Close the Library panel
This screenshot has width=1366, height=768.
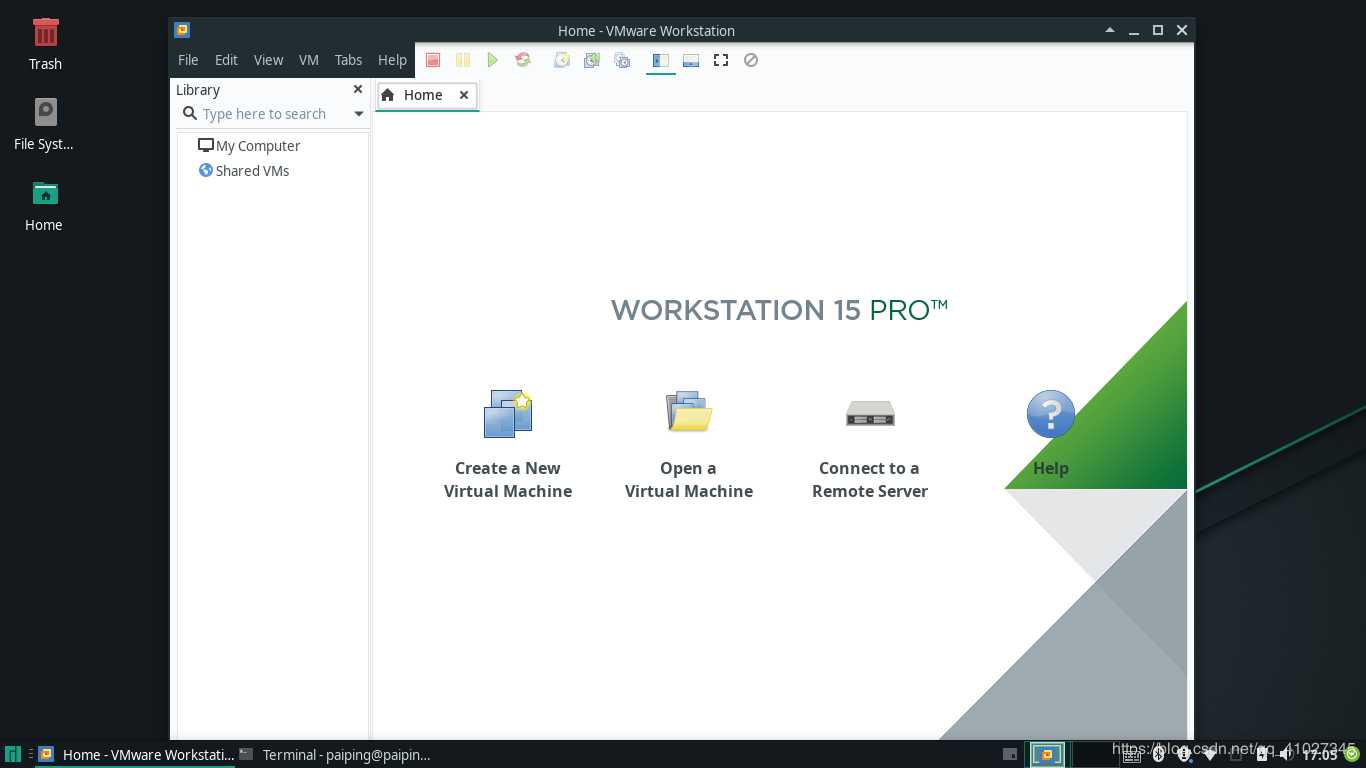coord(358,89)
